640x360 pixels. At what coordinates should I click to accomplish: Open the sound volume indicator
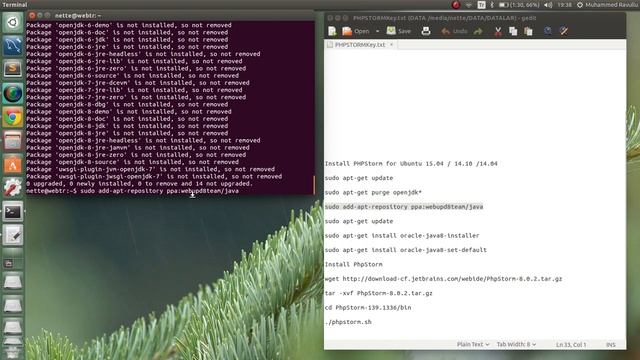click(548, 5)
